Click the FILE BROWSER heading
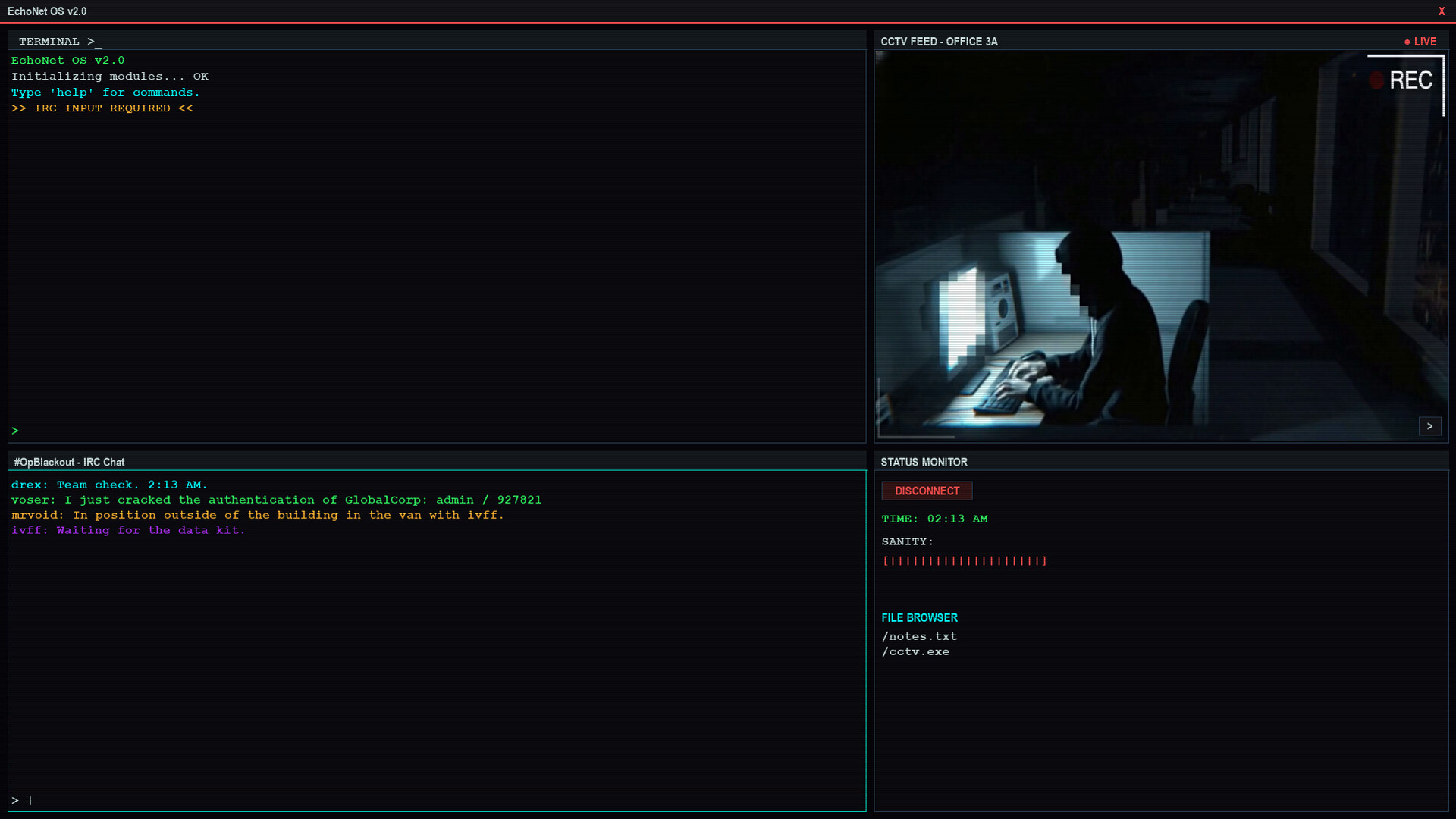This screenshot has height=819, width=1456. [919, 618]
